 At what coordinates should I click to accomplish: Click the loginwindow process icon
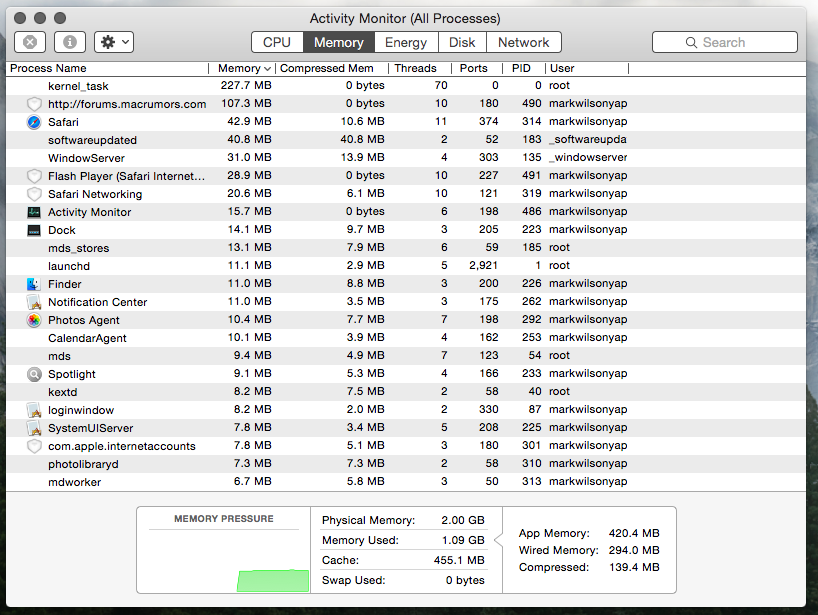pyautogui.click(x=34, y=410)
